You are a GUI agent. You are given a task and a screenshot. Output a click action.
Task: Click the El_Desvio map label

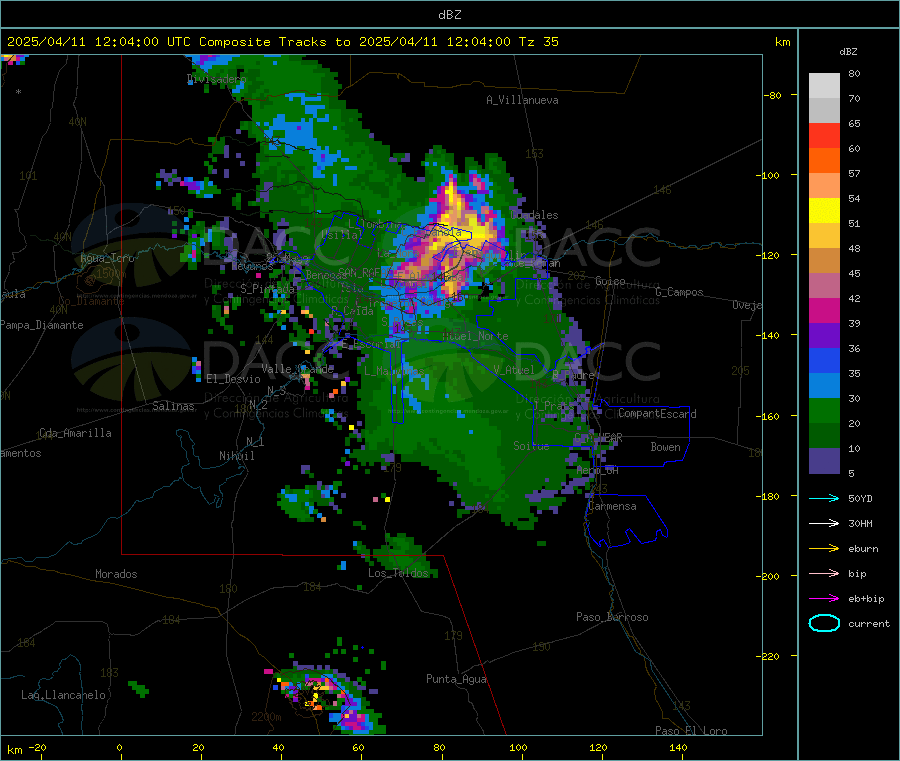233,379
